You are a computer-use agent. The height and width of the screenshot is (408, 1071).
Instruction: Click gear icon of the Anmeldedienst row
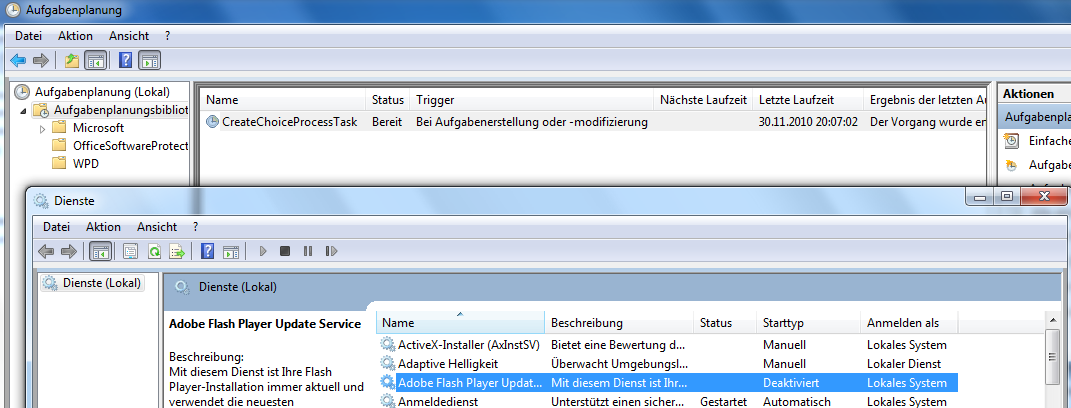tap(388, 401)
